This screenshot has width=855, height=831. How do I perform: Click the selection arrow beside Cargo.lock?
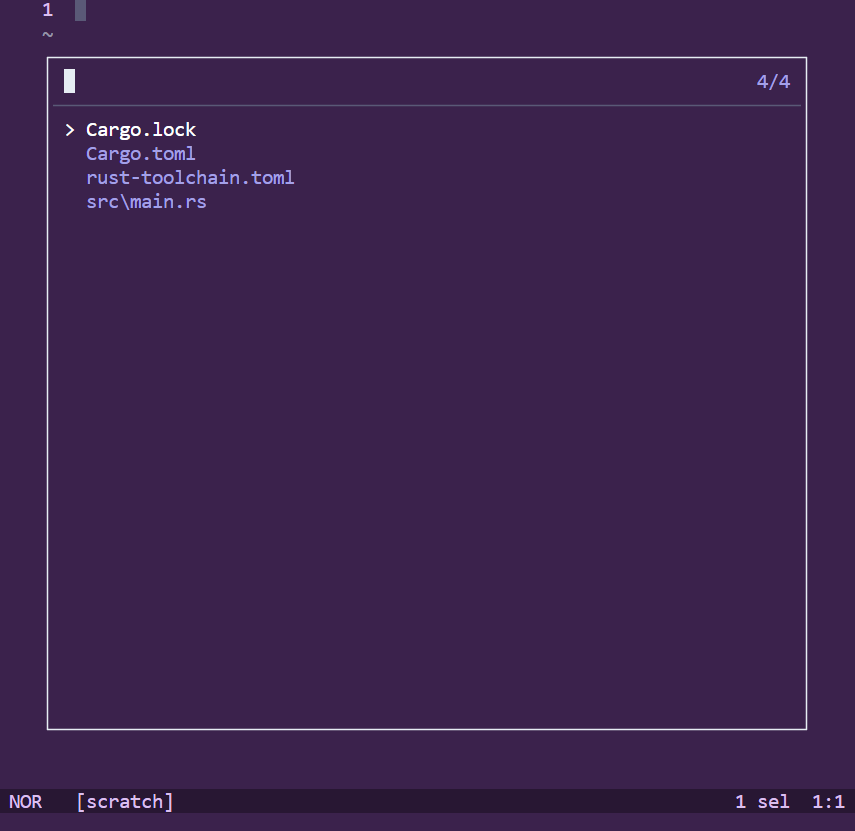70,130
